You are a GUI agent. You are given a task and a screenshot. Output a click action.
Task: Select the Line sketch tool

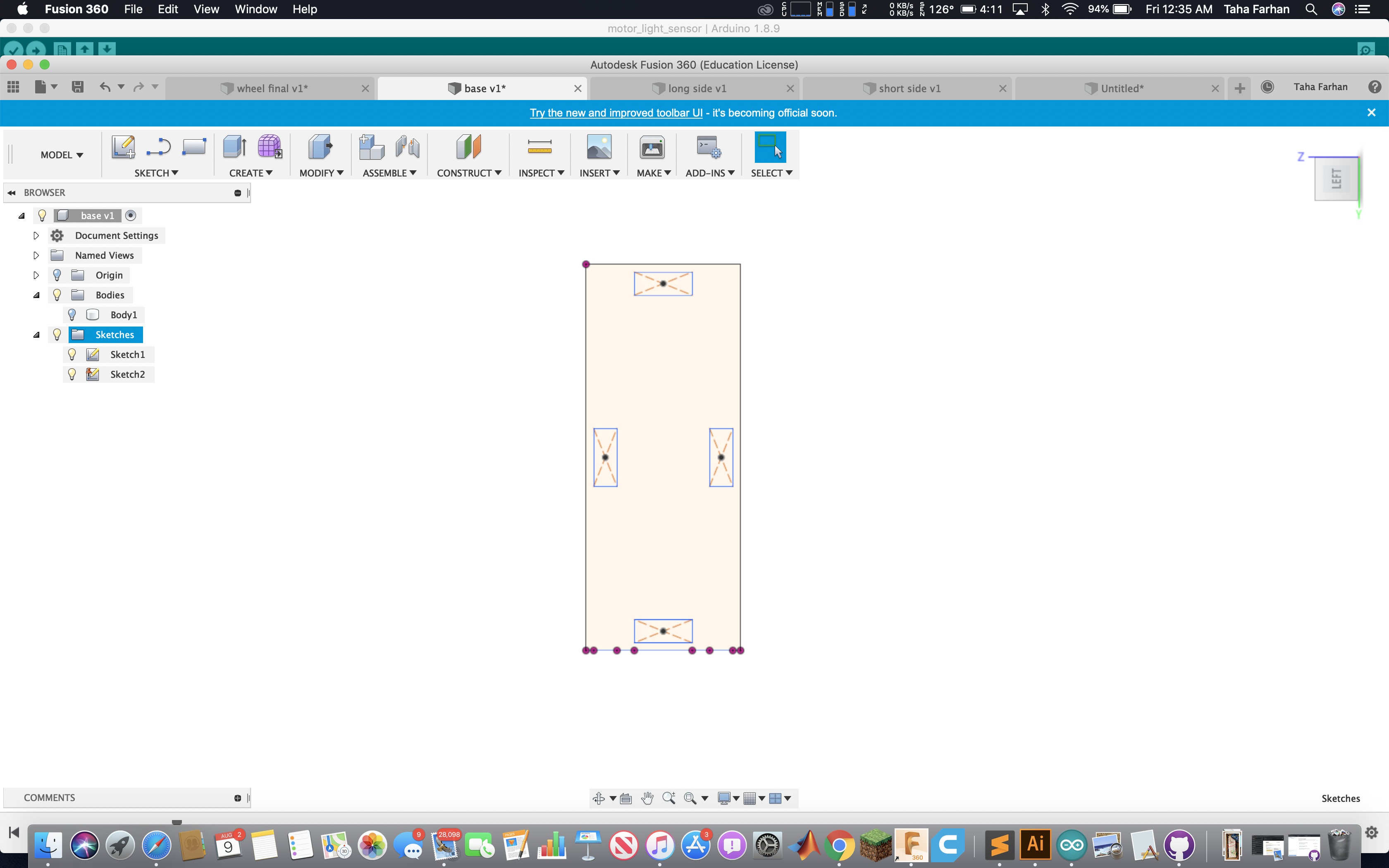158,147
